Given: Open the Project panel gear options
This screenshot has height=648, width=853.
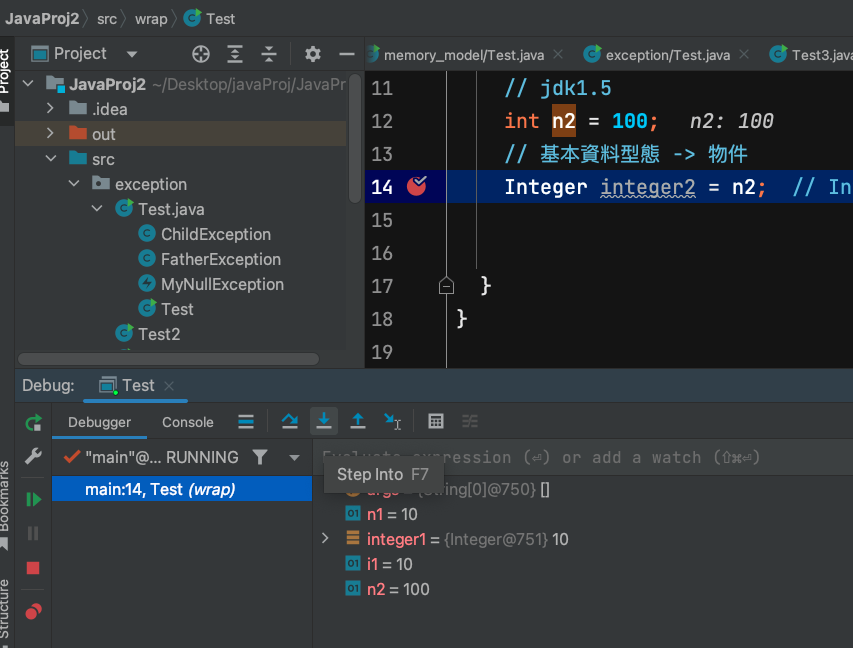Looking at the screenshot, I should tap(312, 54).
